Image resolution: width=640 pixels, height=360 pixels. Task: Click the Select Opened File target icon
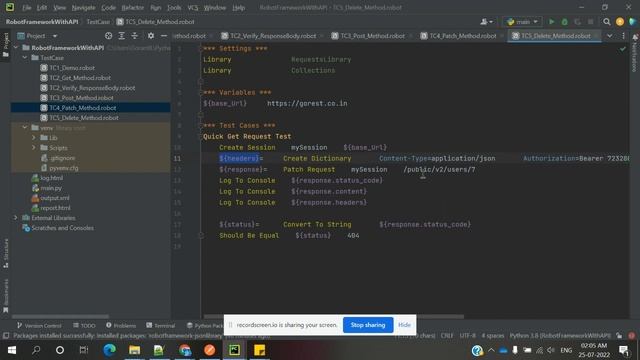tap(108, 36)
